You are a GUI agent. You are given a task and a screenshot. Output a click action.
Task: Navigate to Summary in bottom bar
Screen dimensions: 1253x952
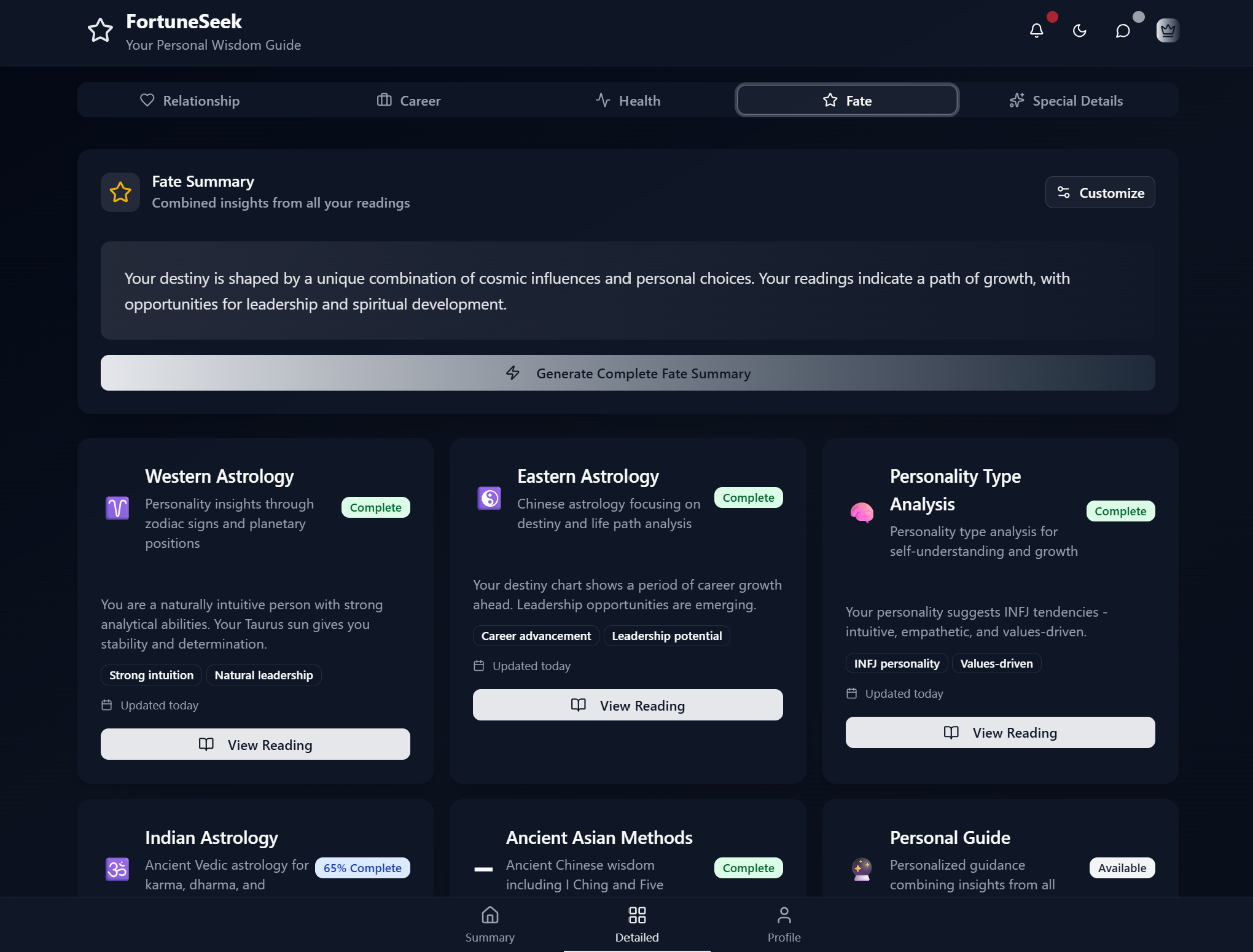[x=490, y=923]
